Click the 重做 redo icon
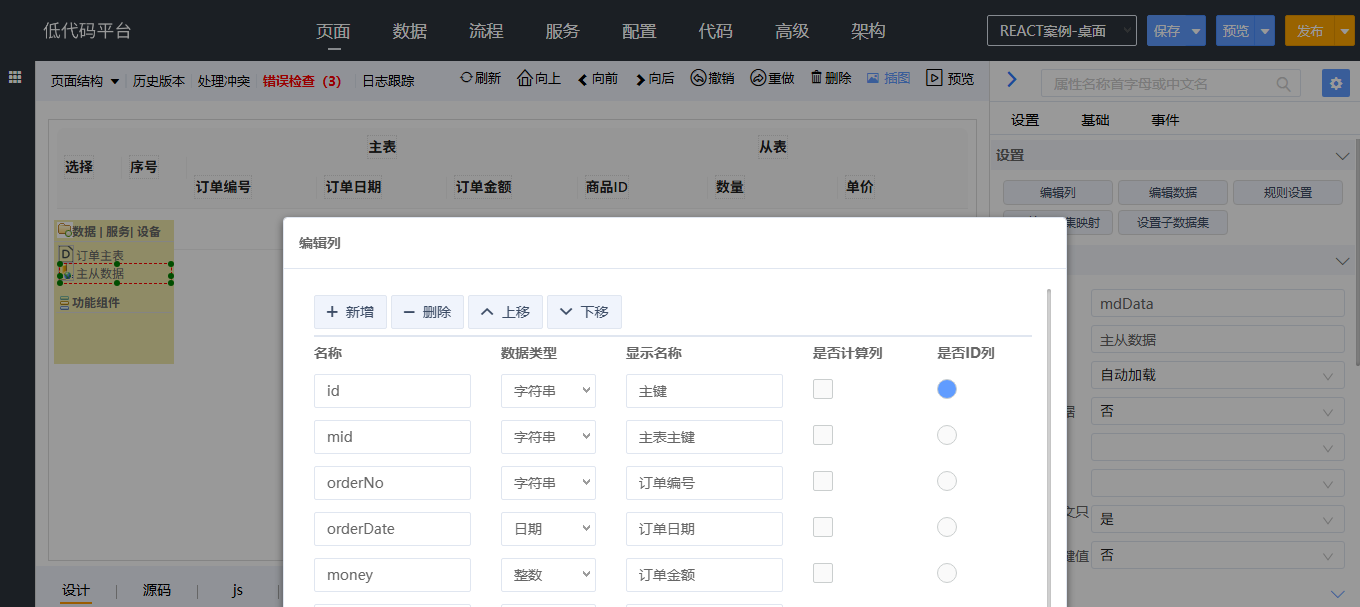1360x607 pixels. click(x=758, y=78)
